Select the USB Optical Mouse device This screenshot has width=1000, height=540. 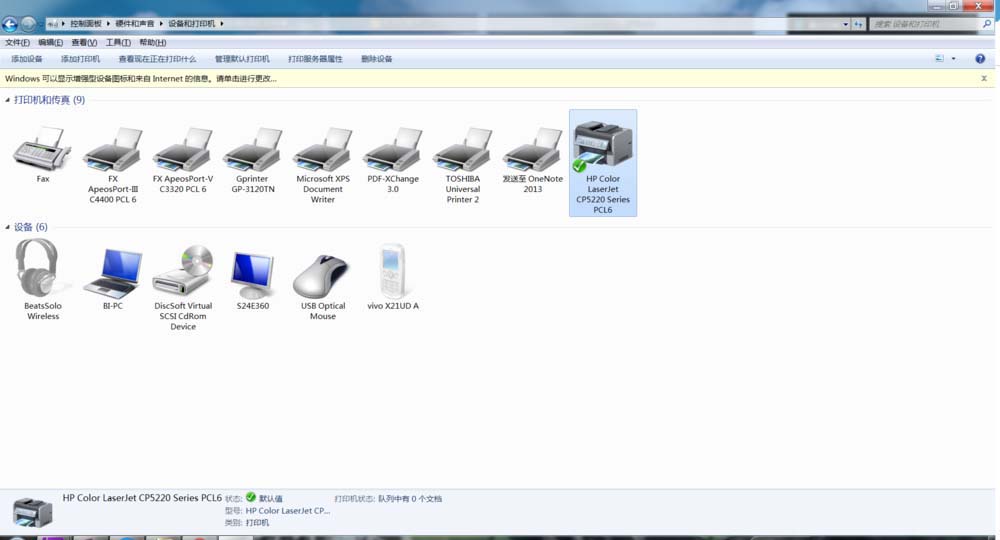(321, 276)
